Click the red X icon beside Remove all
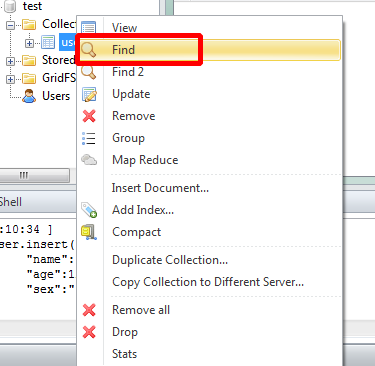Screen dimensions: 375x366 (89, 310)
